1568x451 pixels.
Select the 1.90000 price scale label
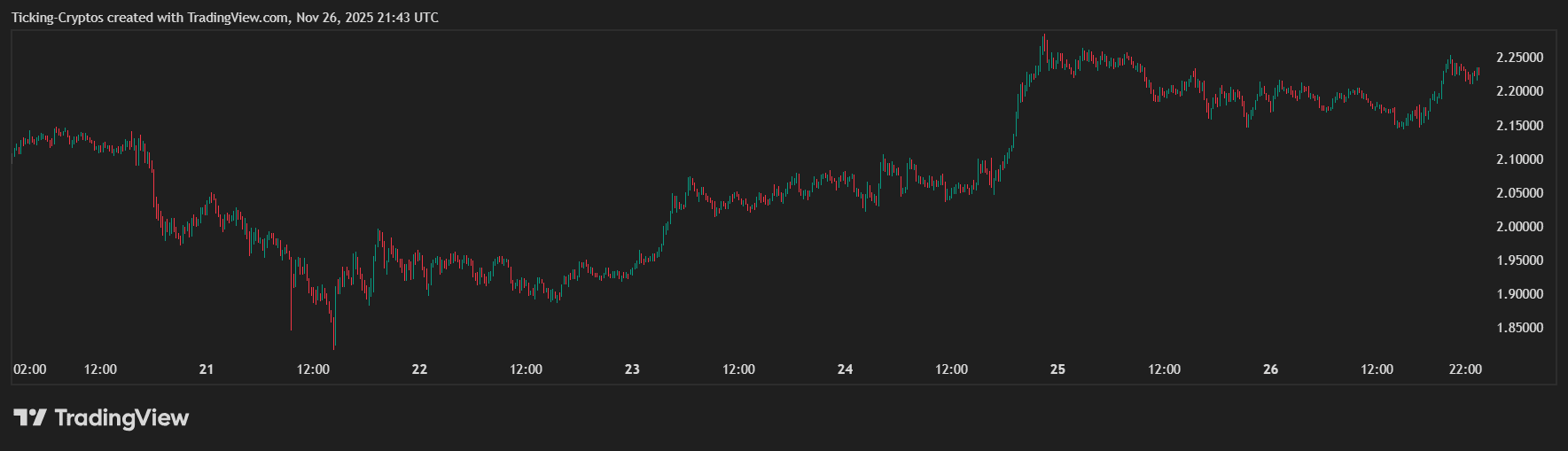click(x=1519, y=294)
